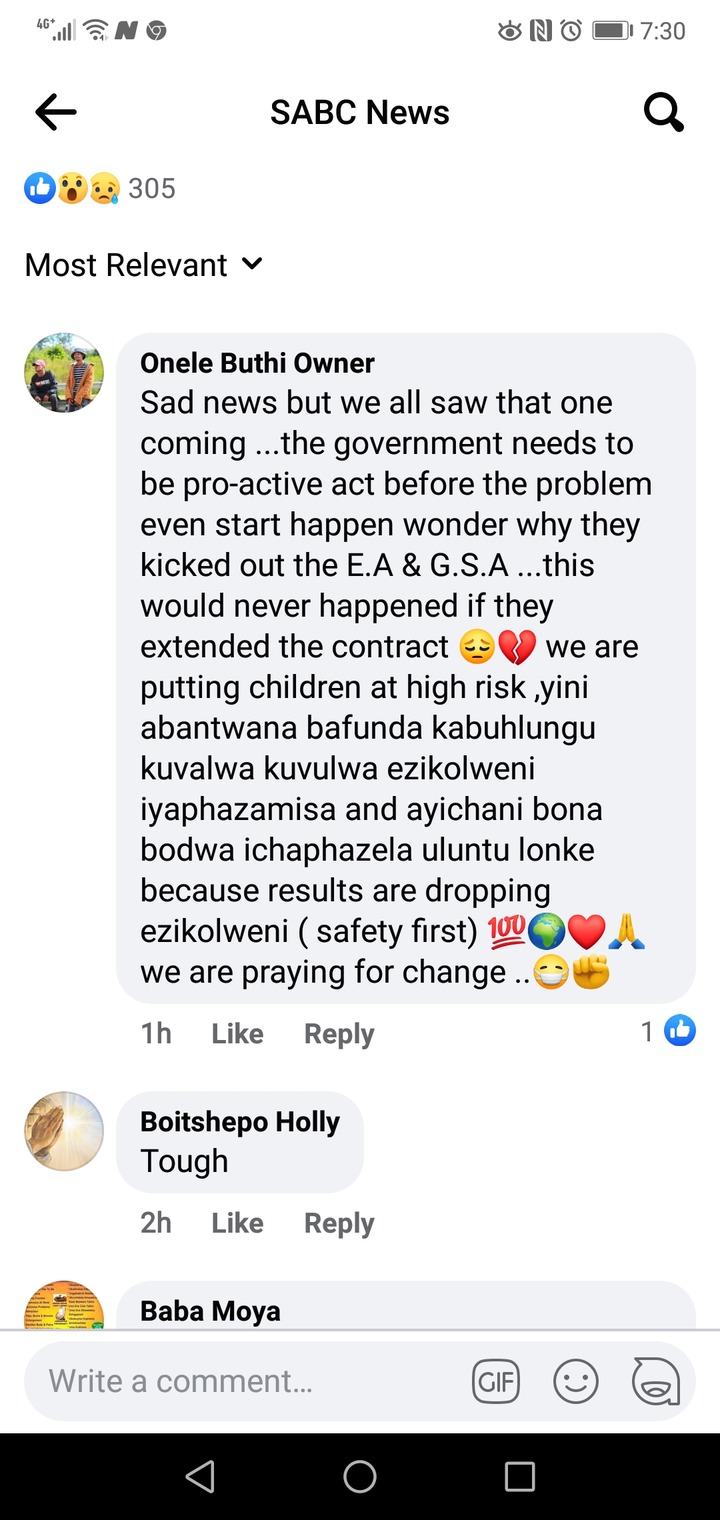The height and width of the screenshot is (1520, 720).
Task: Open Baba Moya's profile name
Action: tap(210, 1311)
